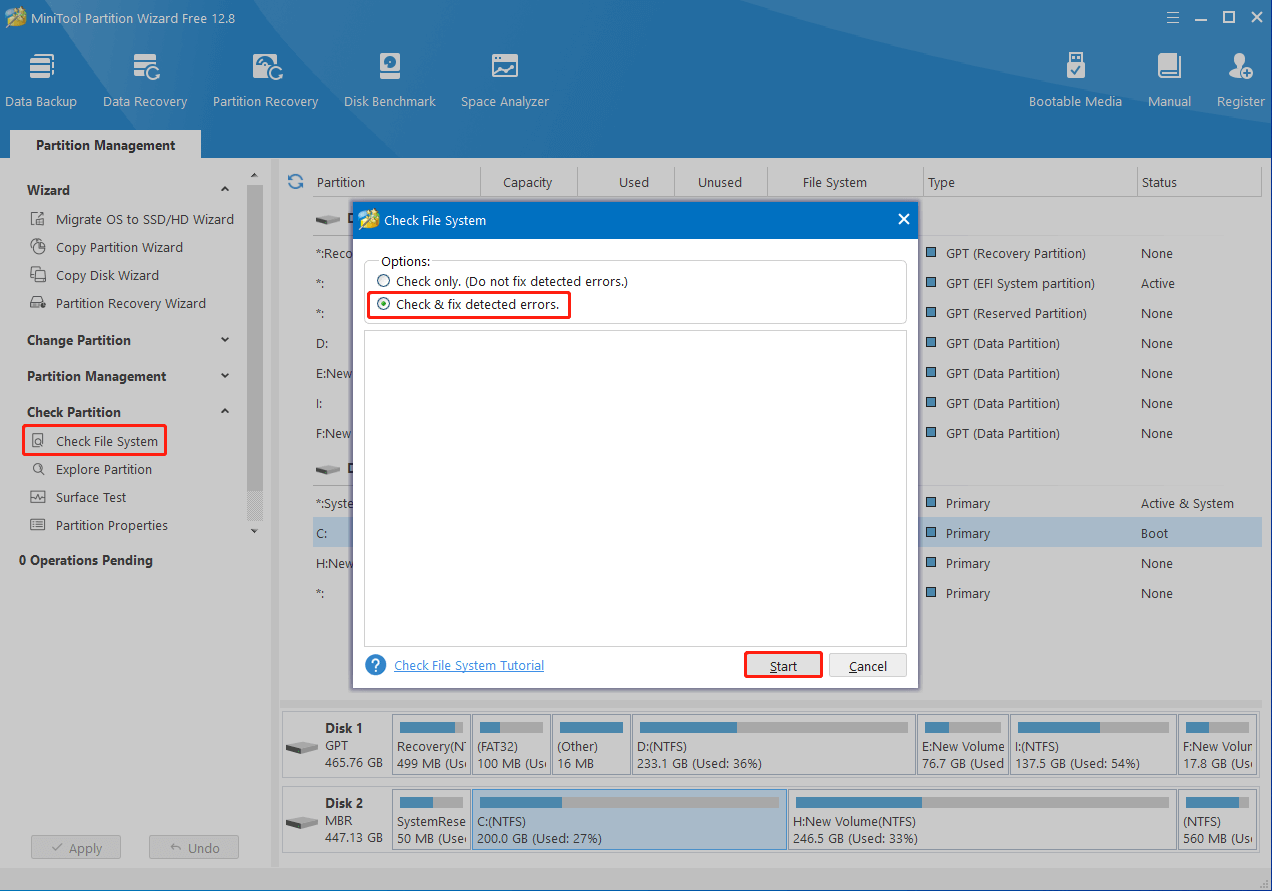Open the Manual
1272x891 pixels.
pyautogui.click(x=1168, y=78)
